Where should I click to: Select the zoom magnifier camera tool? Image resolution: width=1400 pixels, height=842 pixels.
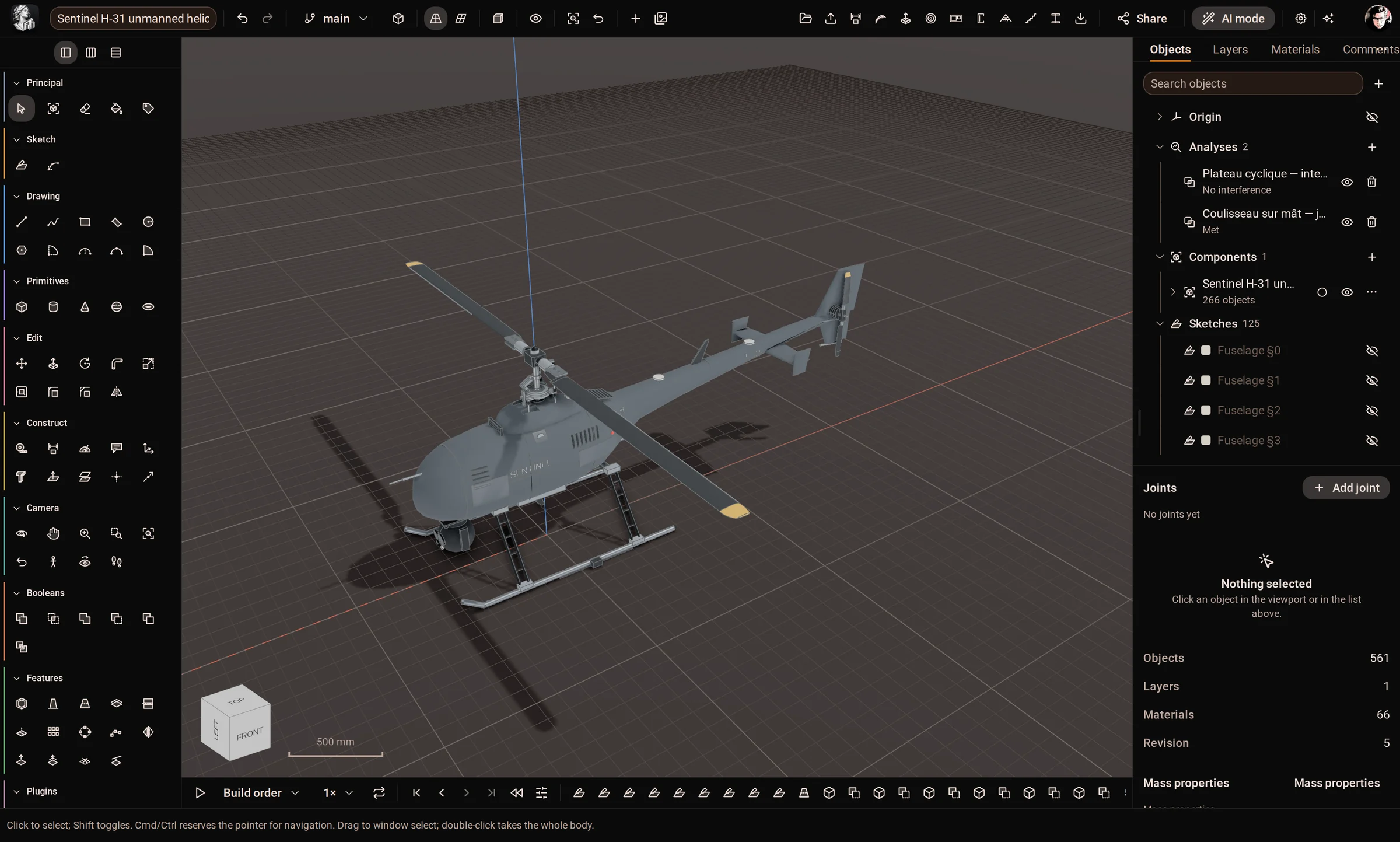tap(85, 533)
